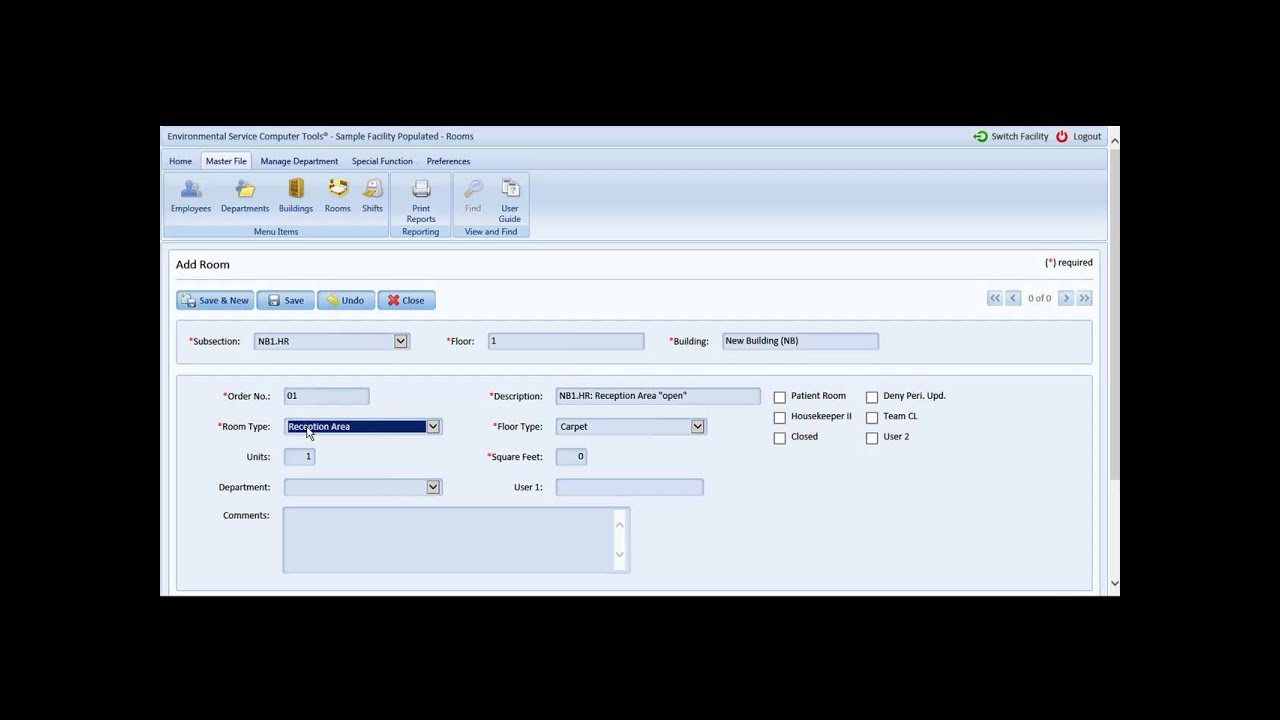
Task: Click the Order No. input field
Action: click(327, 396)
